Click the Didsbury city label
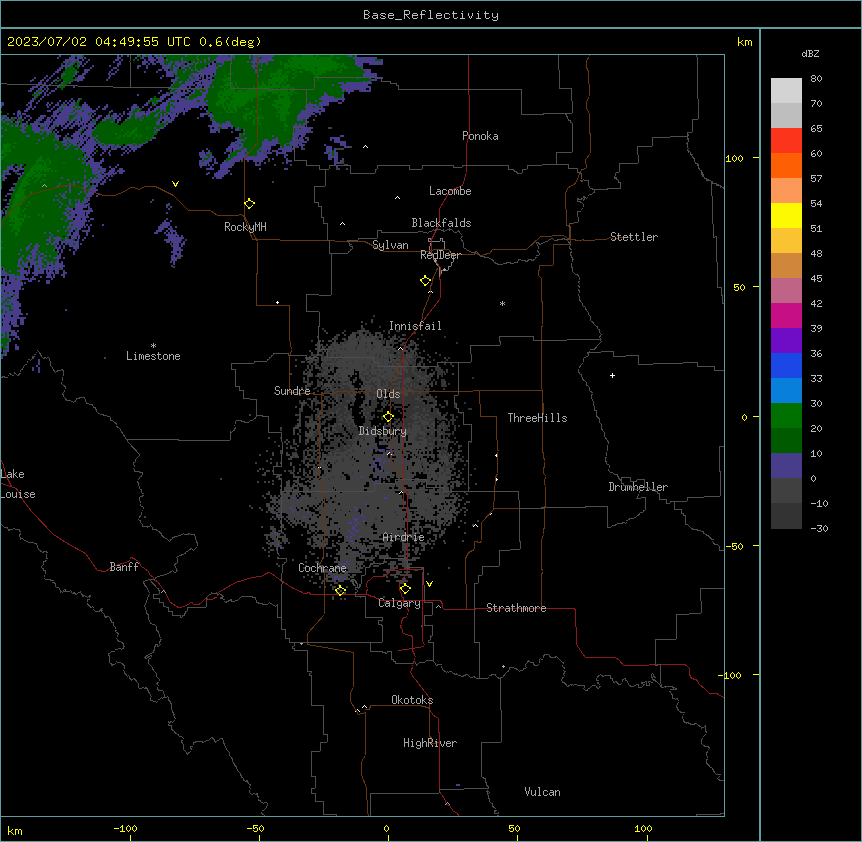Screen dimensions: 862x842 [383, 431]
